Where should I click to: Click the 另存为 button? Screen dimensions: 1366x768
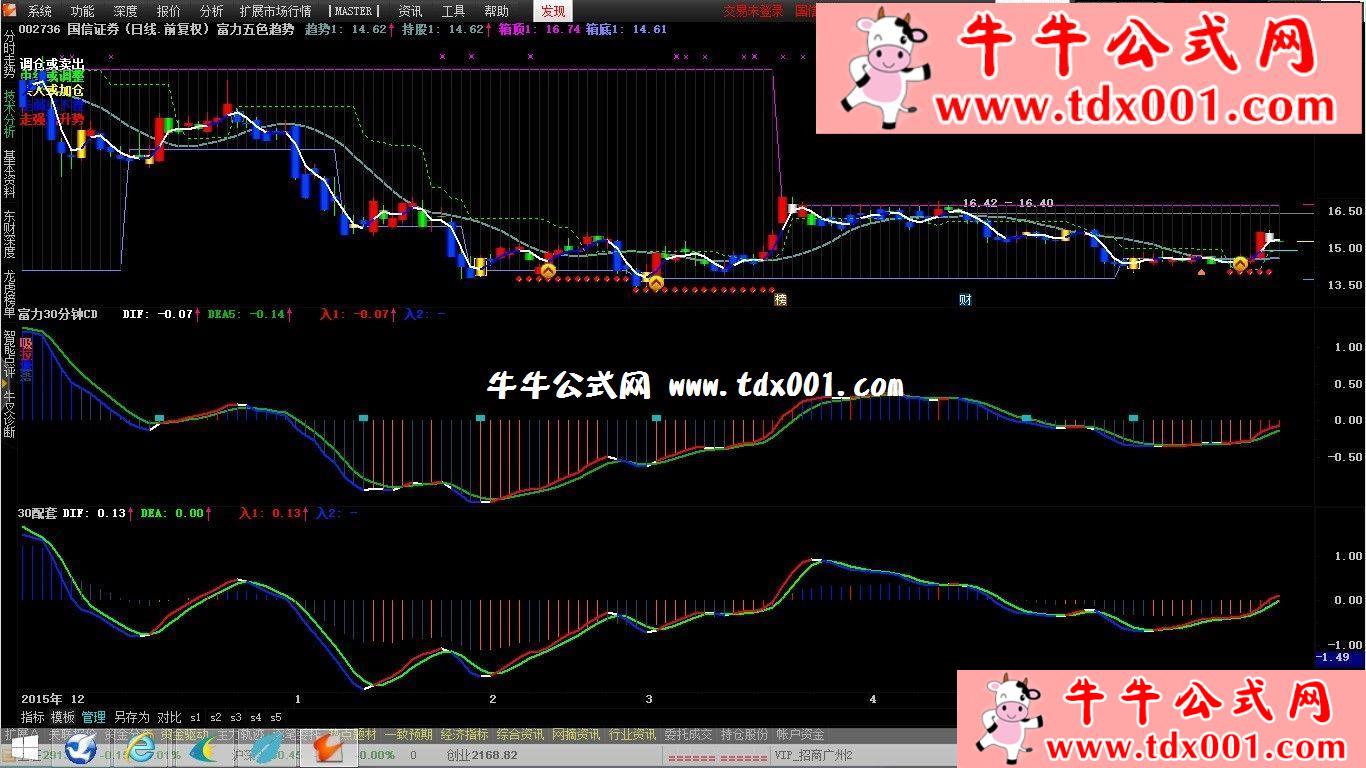point(131,717)
